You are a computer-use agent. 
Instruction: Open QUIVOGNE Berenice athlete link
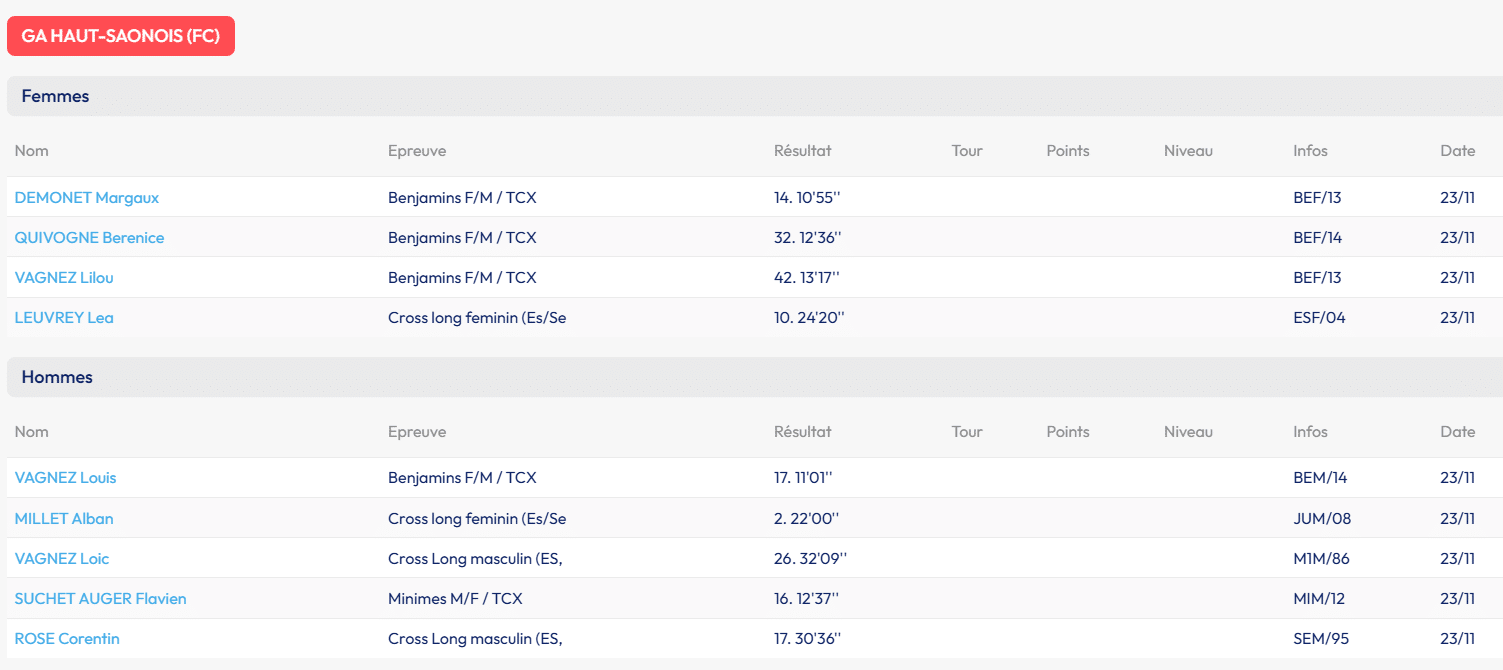(89, 238)
